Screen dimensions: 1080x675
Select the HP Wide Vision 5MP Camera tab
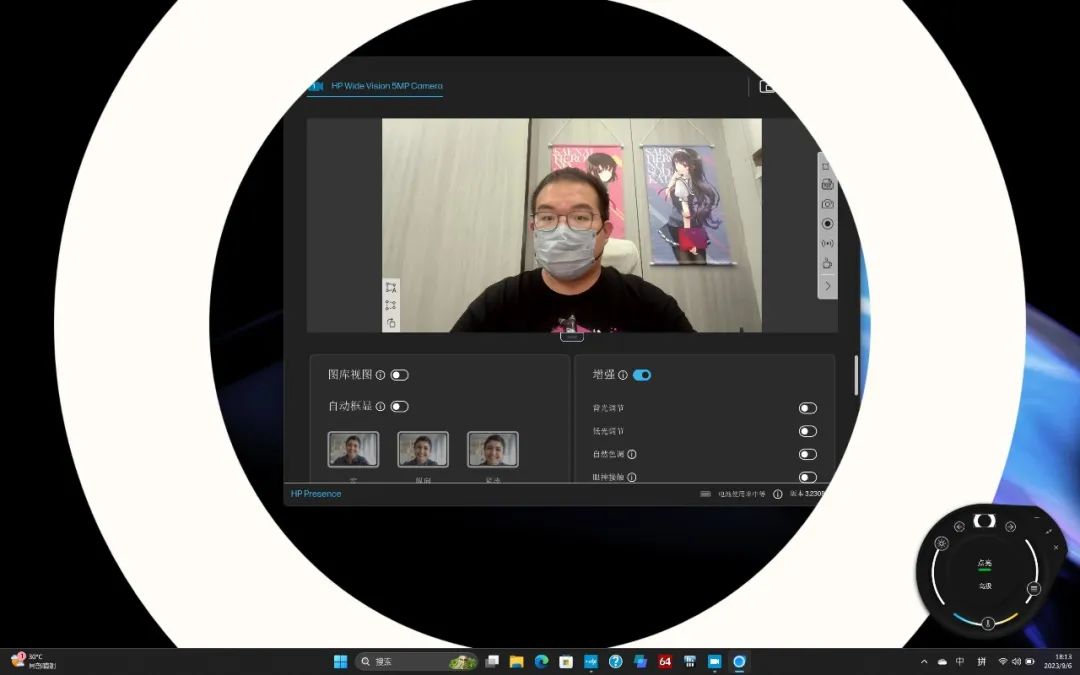375,86
